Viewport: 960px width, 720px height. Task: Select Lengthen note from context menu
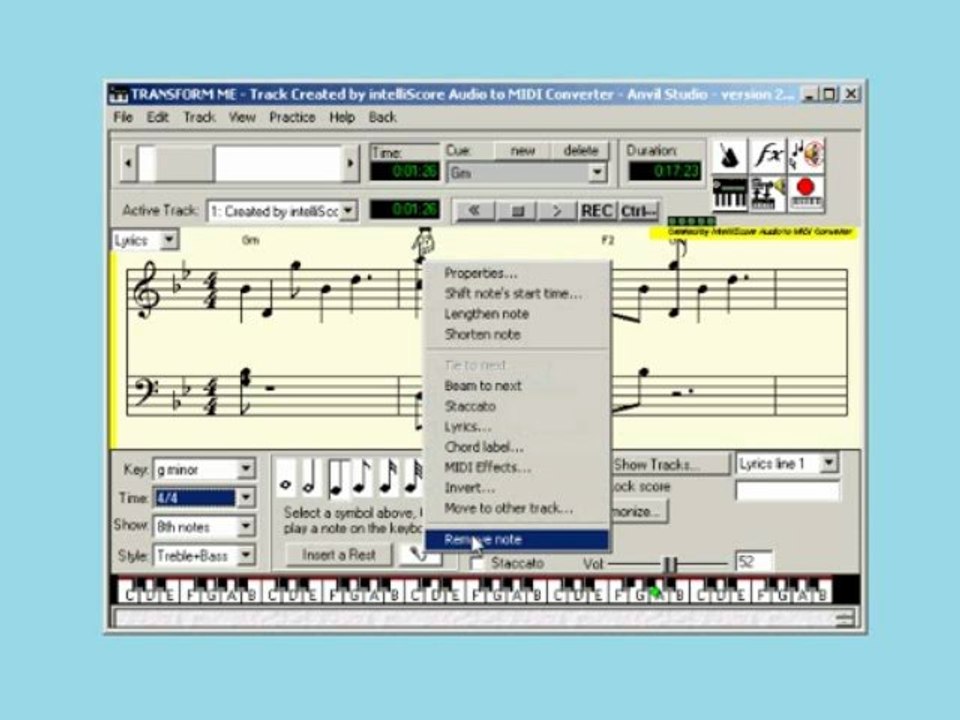(x=517, y=314)
